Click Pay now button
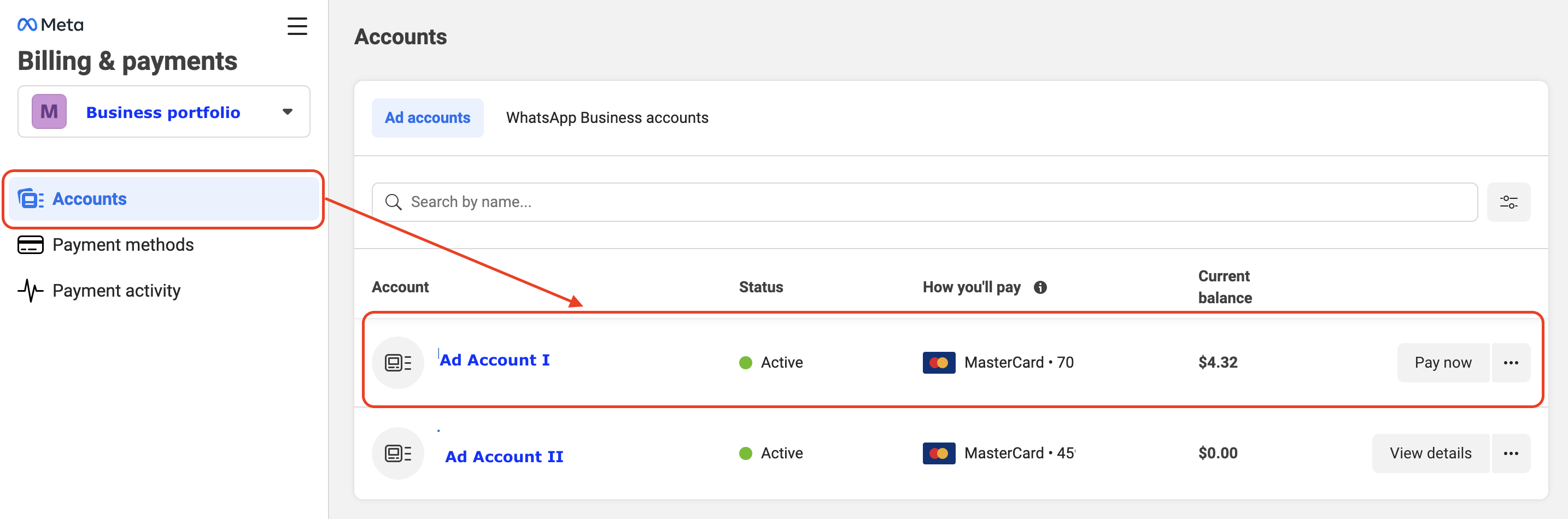 (x=1443, y=363)
